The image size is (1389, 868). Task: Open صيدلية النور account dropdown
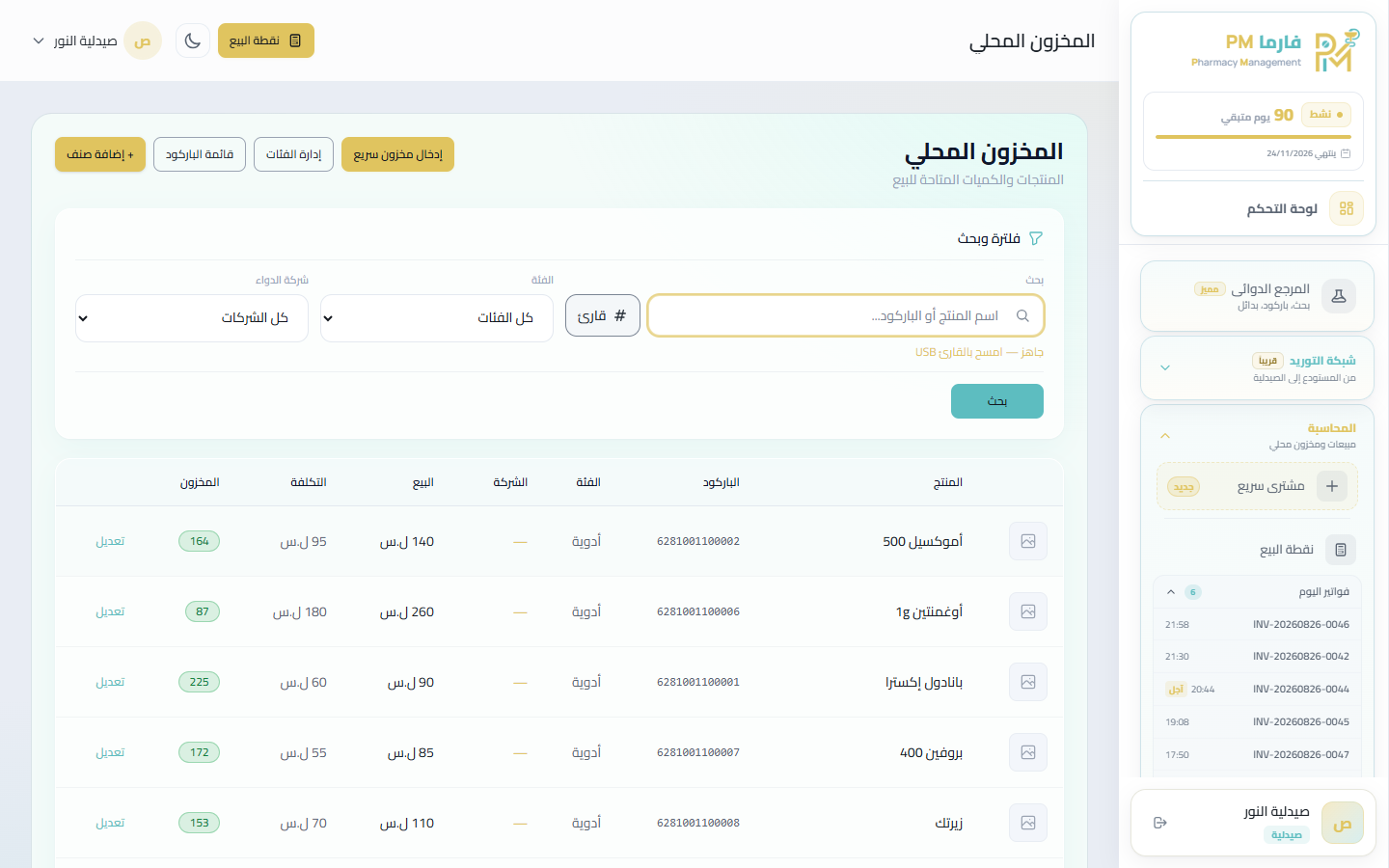pos(75,41)
